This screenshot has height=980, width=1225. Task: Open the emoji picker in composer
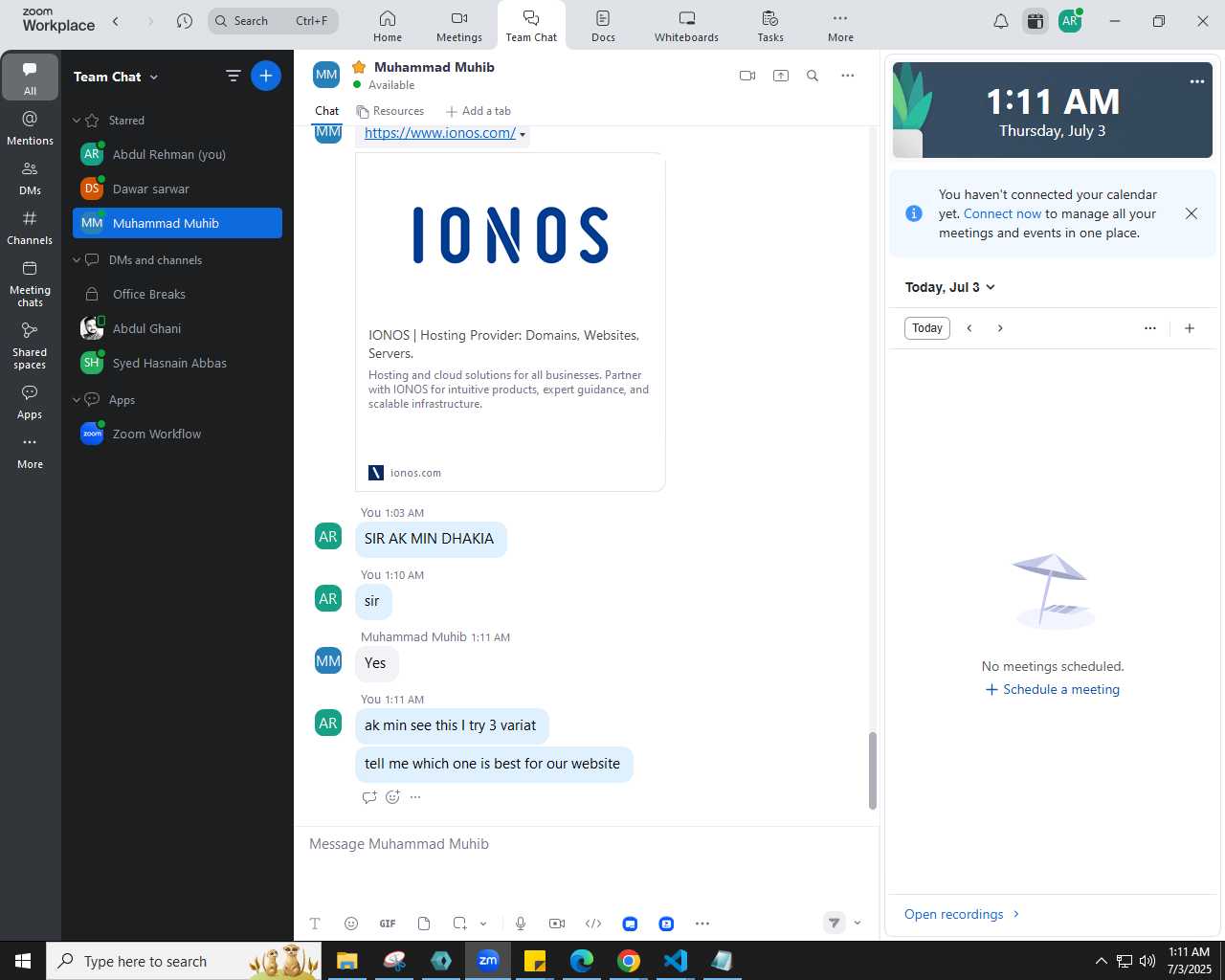click(x=351, y=924)
